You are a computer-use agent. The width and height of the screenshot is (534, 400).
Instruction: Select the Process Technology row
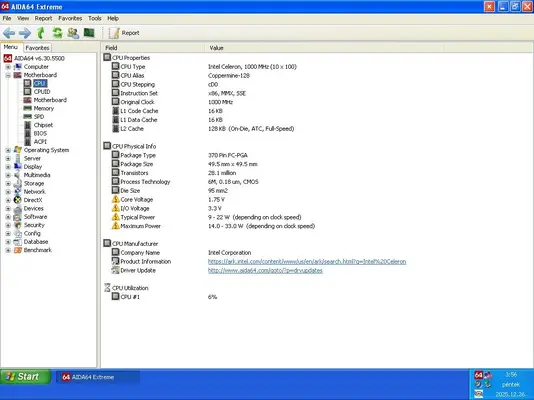[x=317, y=182]
